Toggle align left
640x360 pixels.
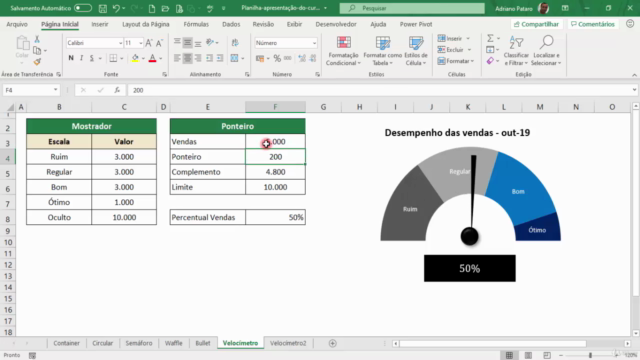177,58
